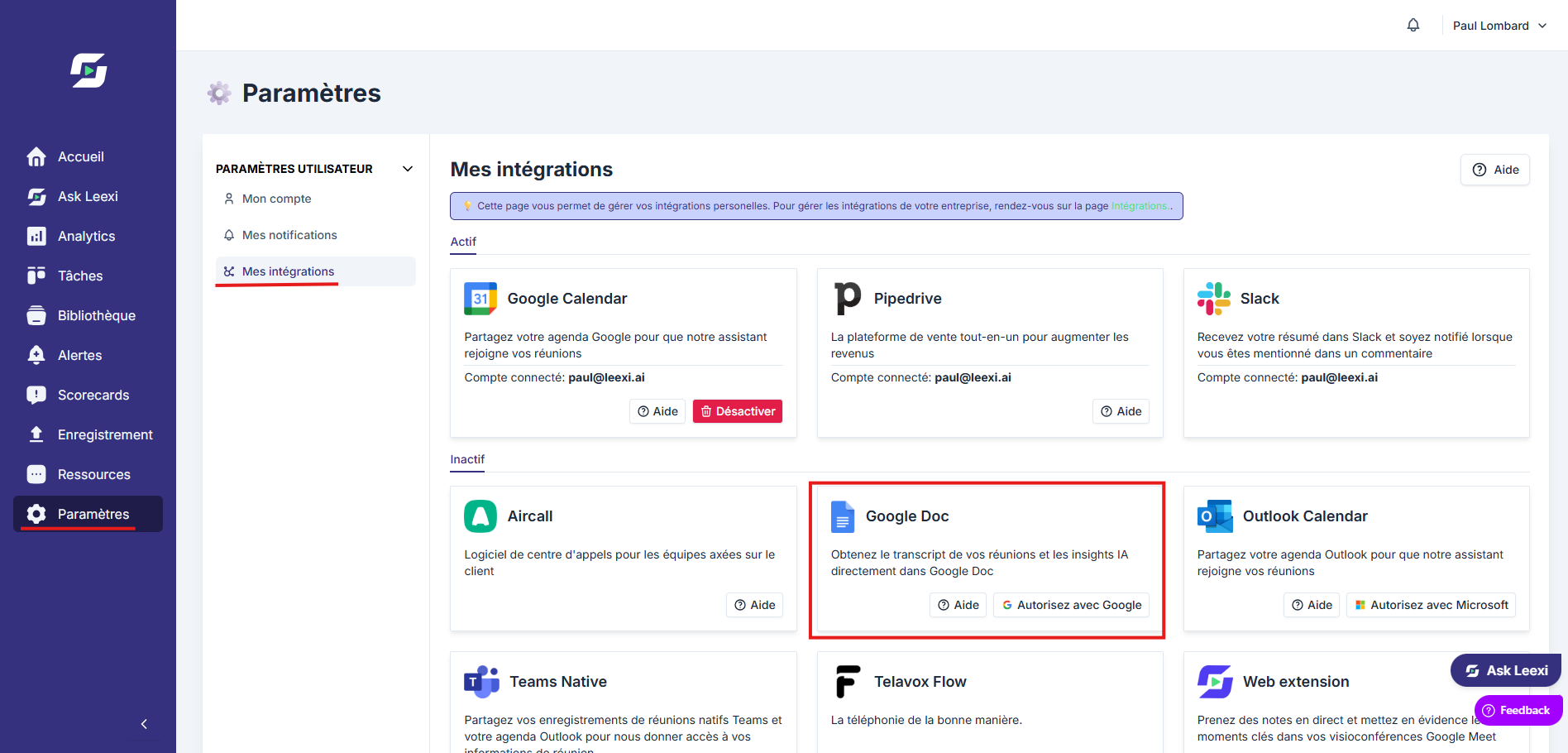Click the Teams Native card title
The height and width of the screenshot is (753, 1568).
[x=558, y=682]
